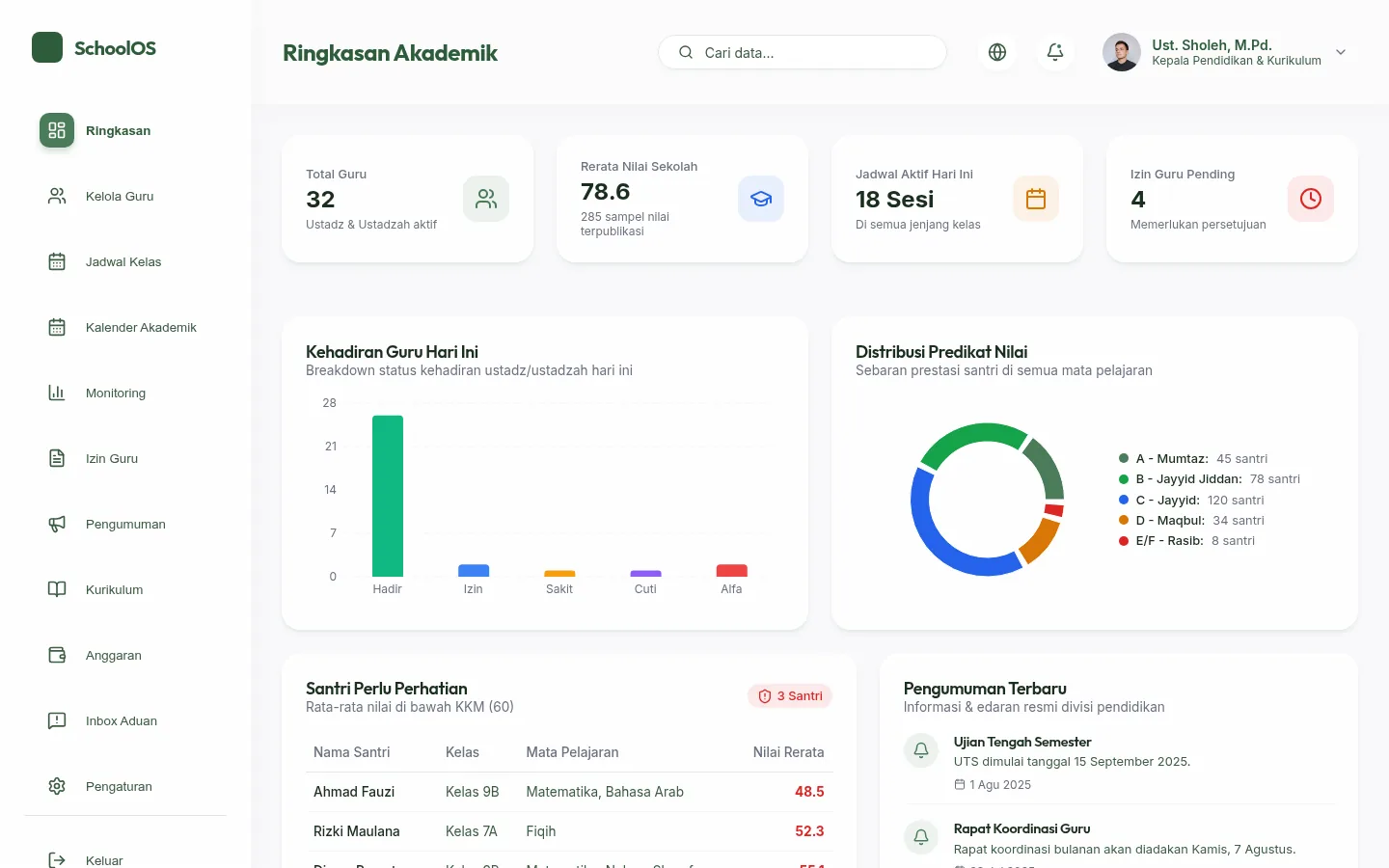Select the Ahmad Fauzi table row
1389x868 pixels.
[569, 792]
